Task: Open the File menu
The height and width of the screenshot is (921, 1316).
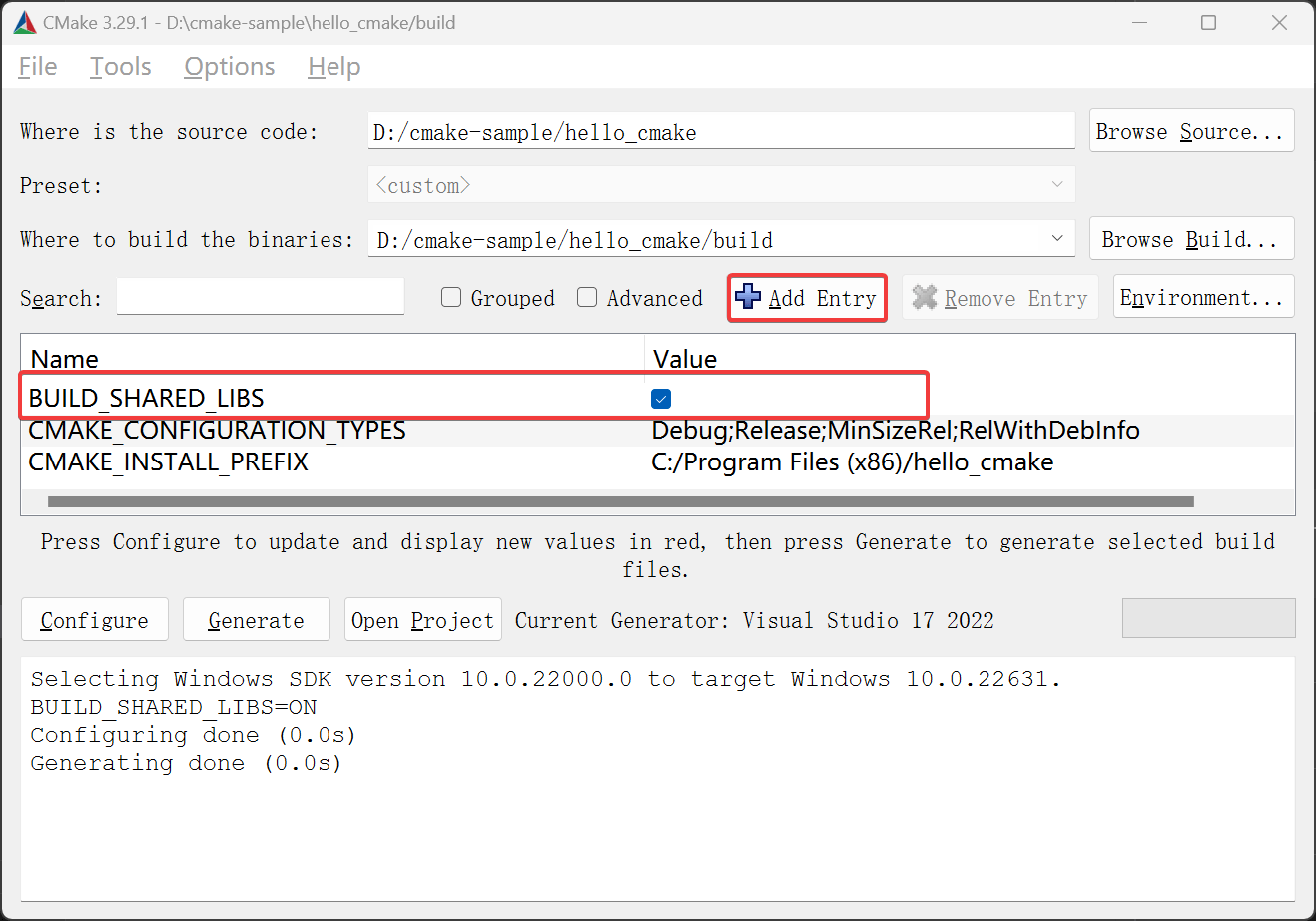Action: [38, 67]
